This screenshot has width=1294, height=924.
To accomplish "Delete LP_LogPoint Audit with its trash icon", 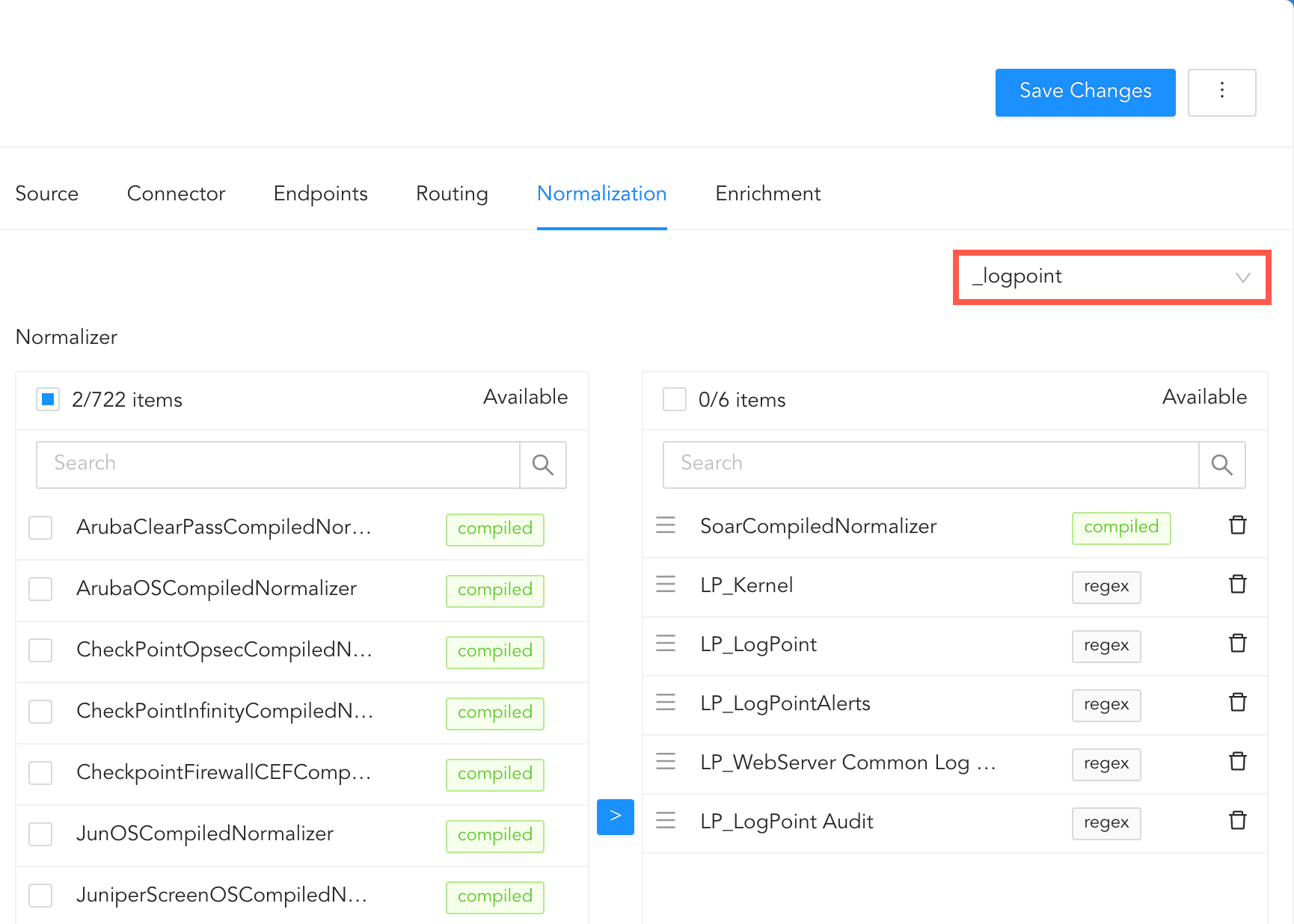I will click(x=1238, y=821).
